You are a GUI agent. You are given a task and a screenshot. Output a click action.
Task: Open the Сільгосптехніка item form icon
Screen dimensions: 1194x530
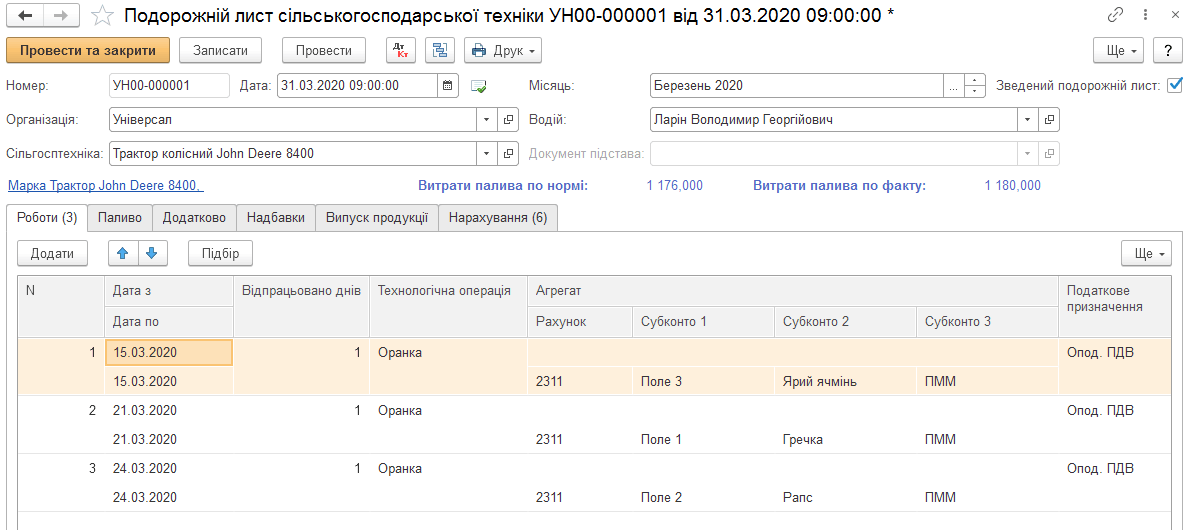508,153
